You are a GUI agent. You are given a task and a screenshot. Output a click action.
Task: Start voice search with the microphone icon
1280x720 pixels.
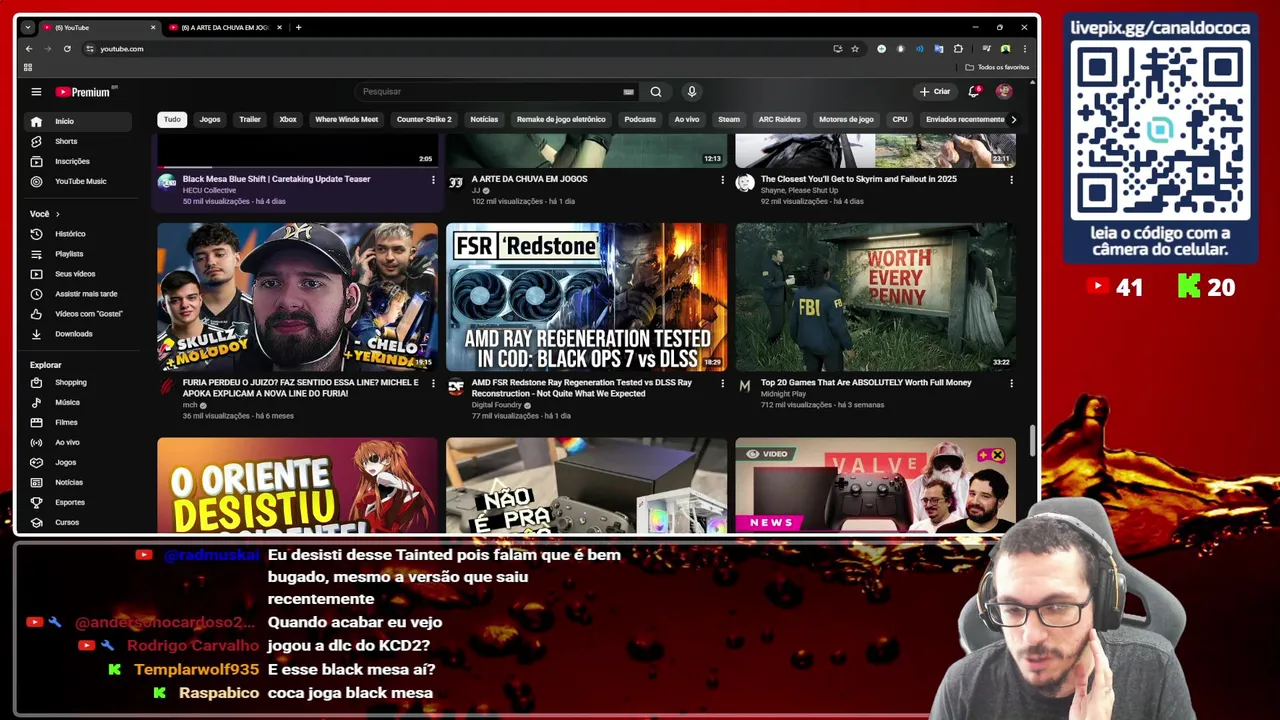(691, 92)
